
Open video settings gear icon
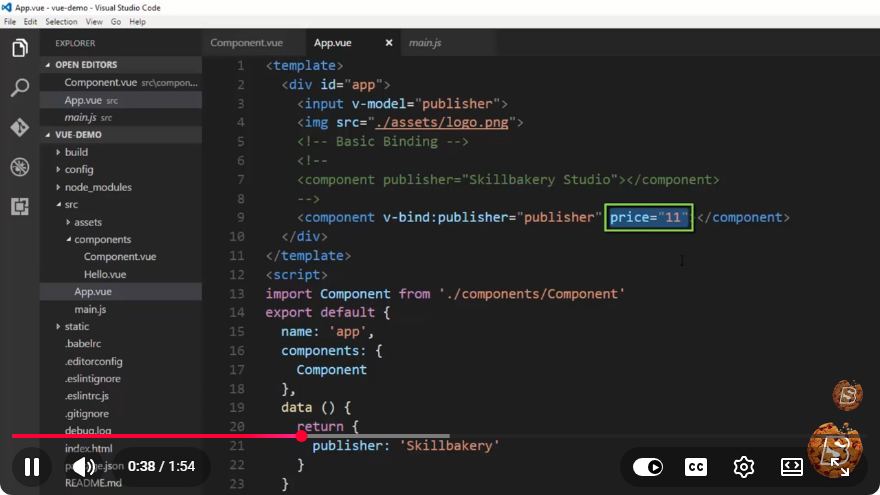coord(744,466)
